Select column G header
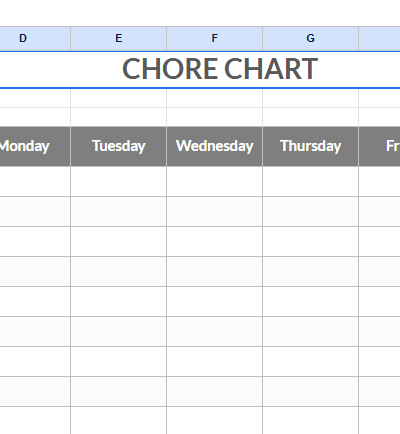400x434 pixels. [x=311, y=39]
